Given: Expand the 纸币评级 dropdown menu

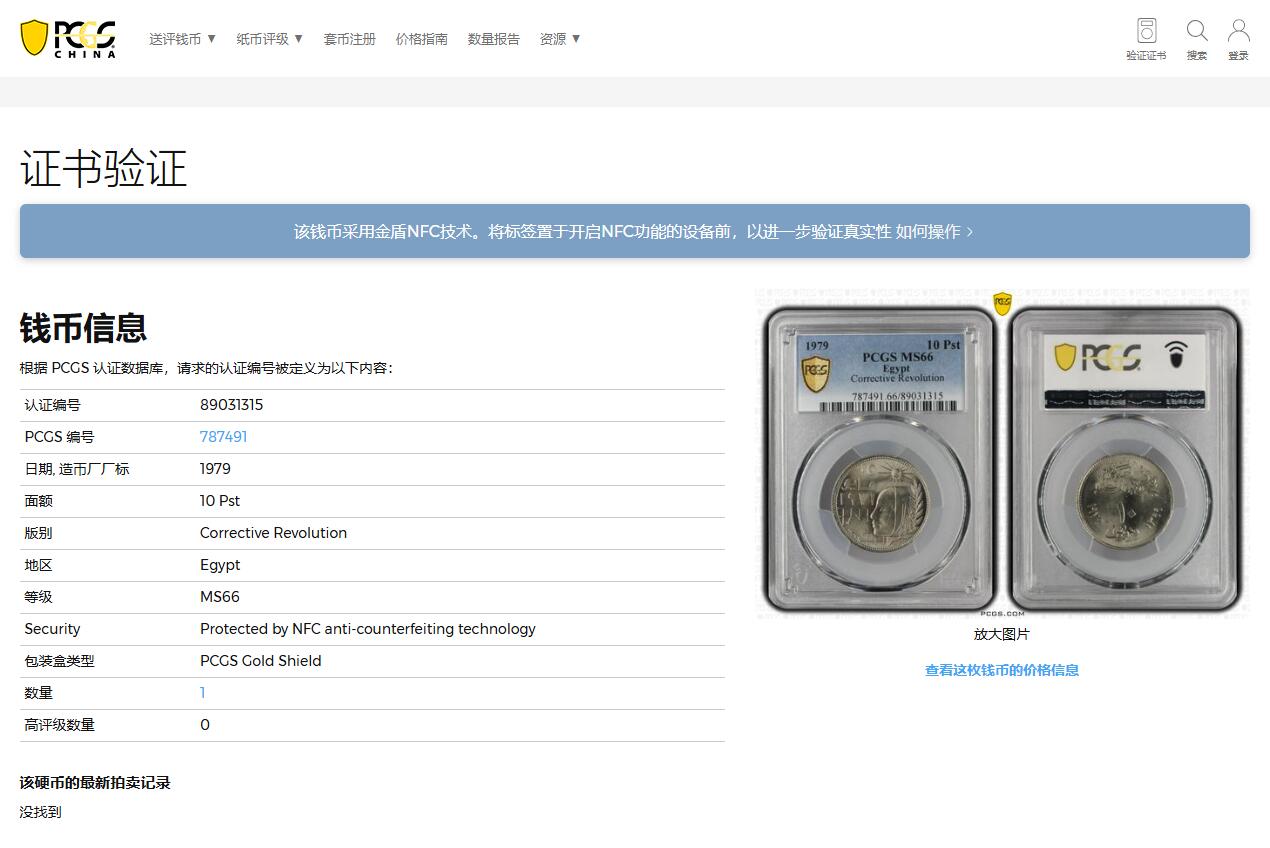Looking at the screenshot, I should [x=270, y=39].
